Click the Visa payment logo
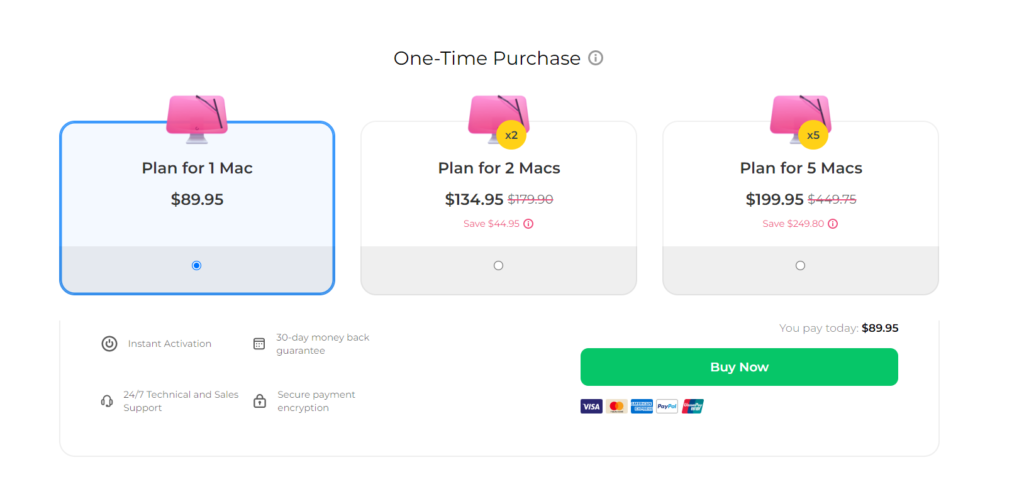The height and width of the screenshot is (482, 1024). tap(591, 406)
